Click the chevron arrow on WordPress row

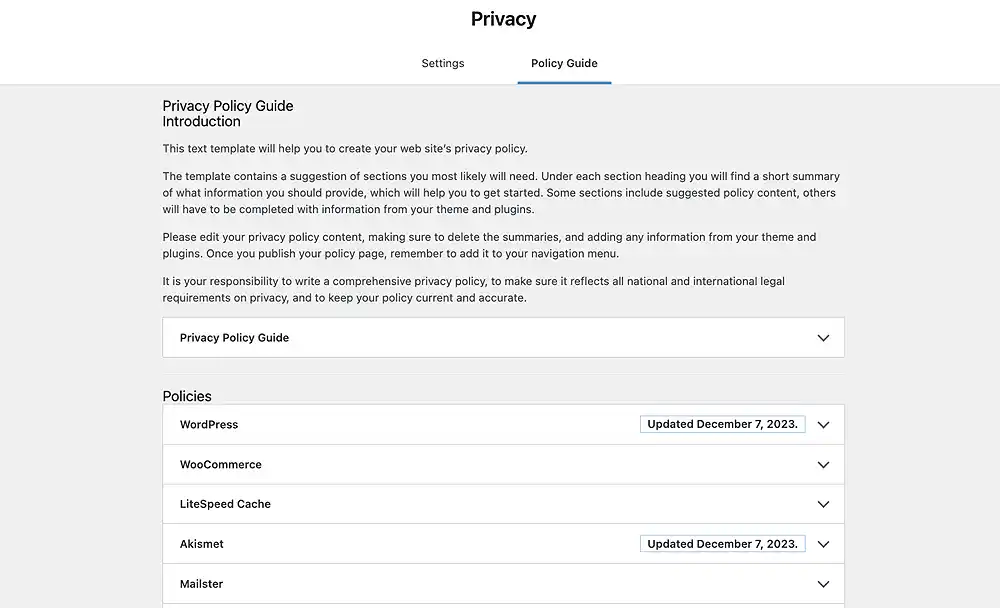point(823,425)
